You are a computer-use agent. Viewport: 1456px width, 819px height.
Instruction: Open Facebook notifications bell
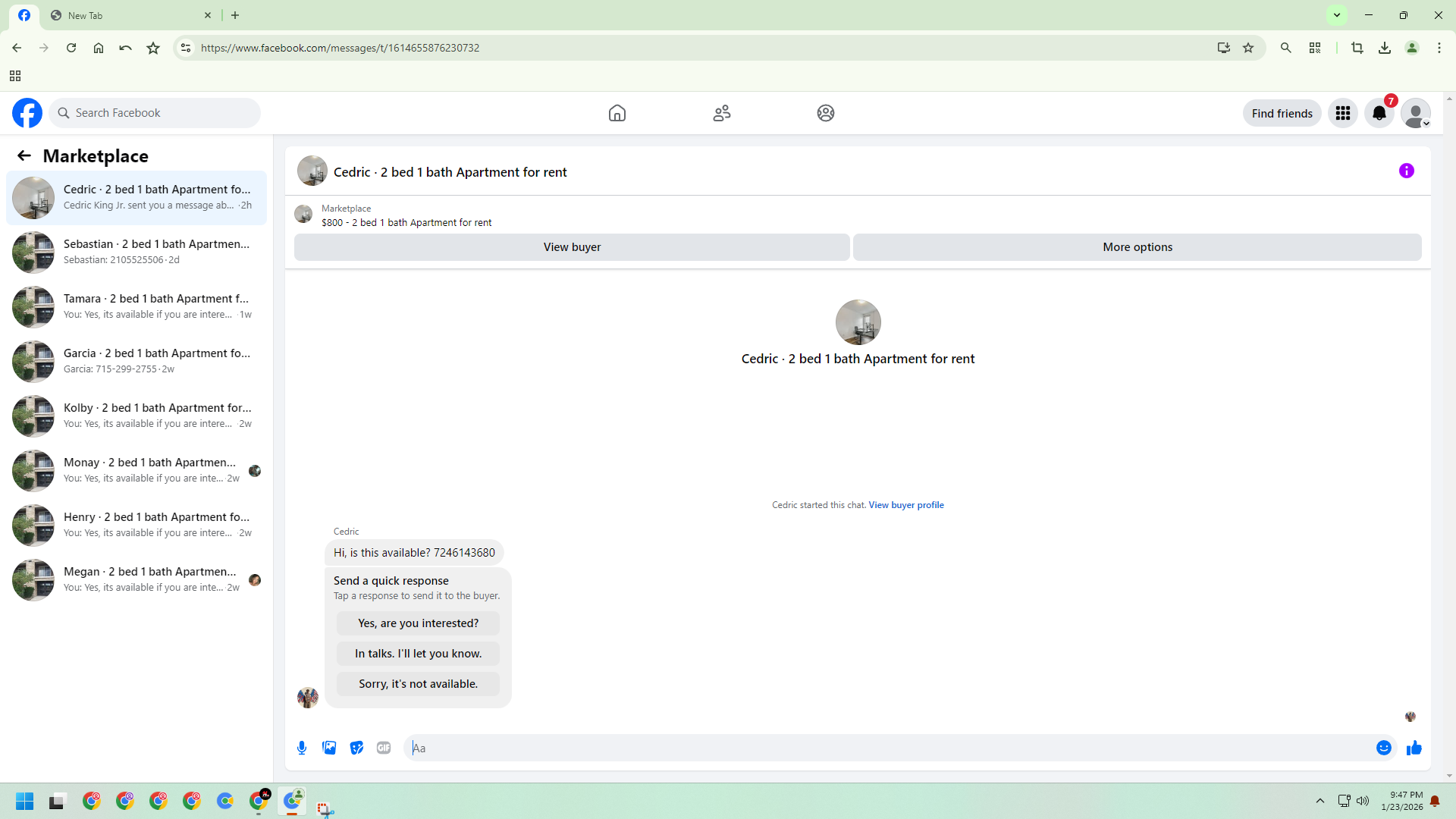click(x=1379, y=113)
